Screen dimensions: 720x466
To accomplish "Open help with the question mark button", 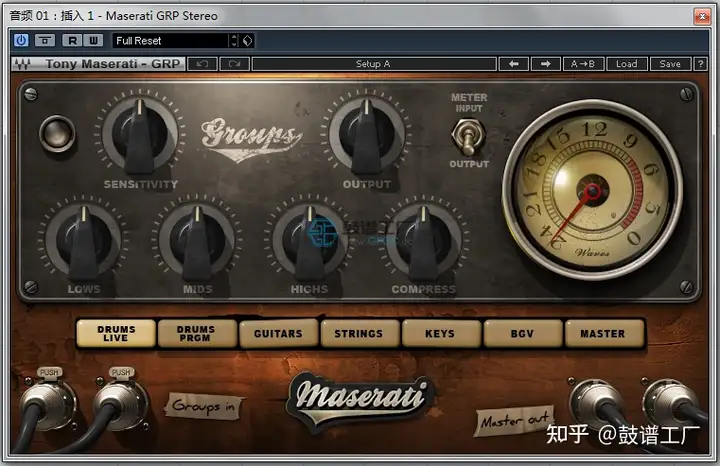I will (x=700, y=64).
